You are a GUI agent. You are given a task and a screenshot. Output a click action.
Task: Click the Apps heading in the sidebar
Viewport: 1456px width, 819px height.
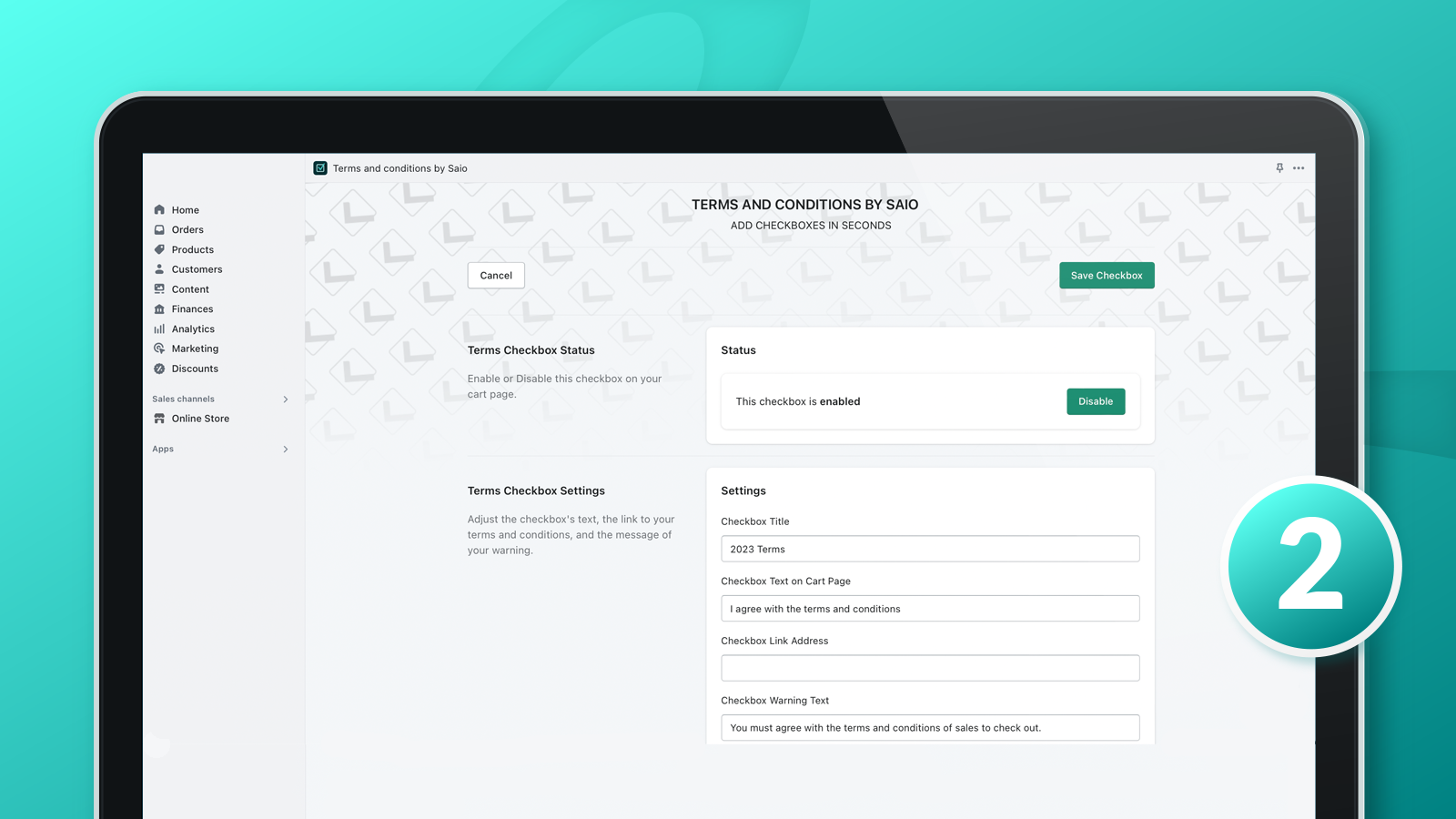(163, 450)
